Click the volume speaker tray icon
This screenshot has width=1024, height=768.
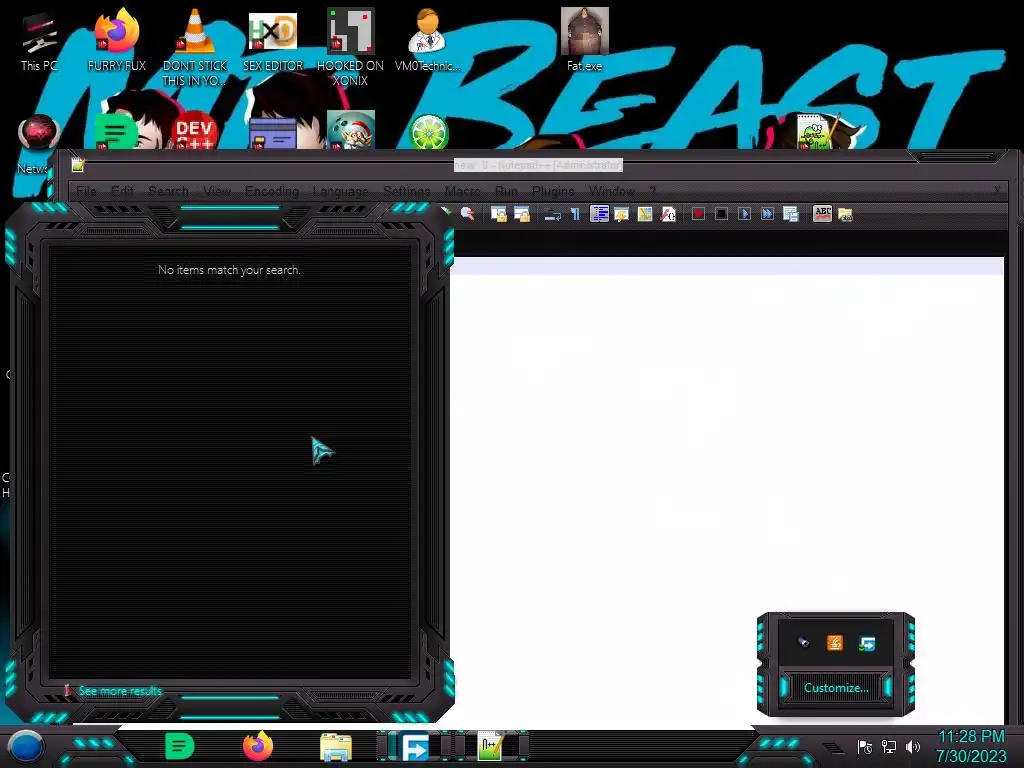(x=913, y=746)
